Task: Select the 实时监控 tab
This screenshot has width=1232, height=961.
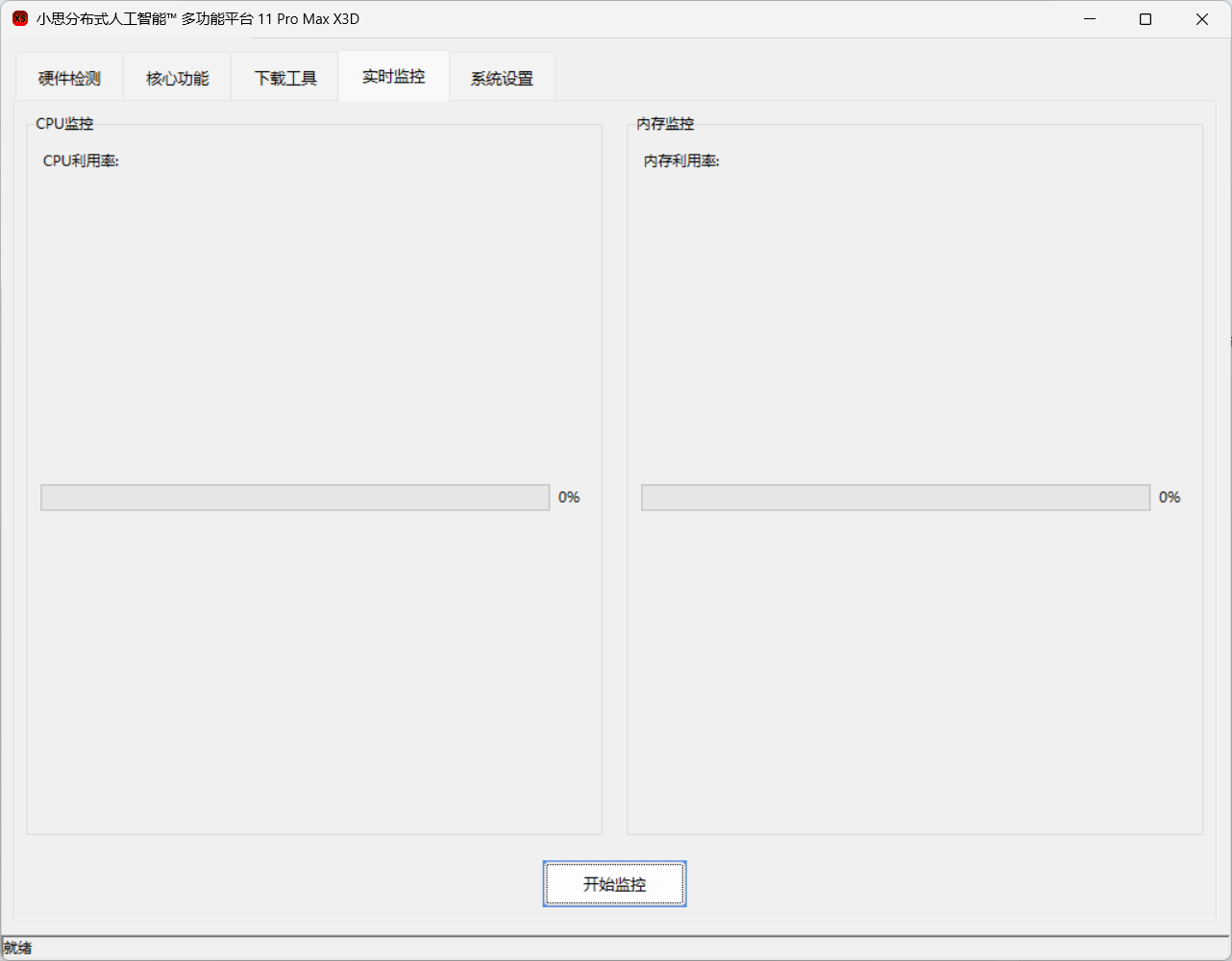Action: pos(393,77)
